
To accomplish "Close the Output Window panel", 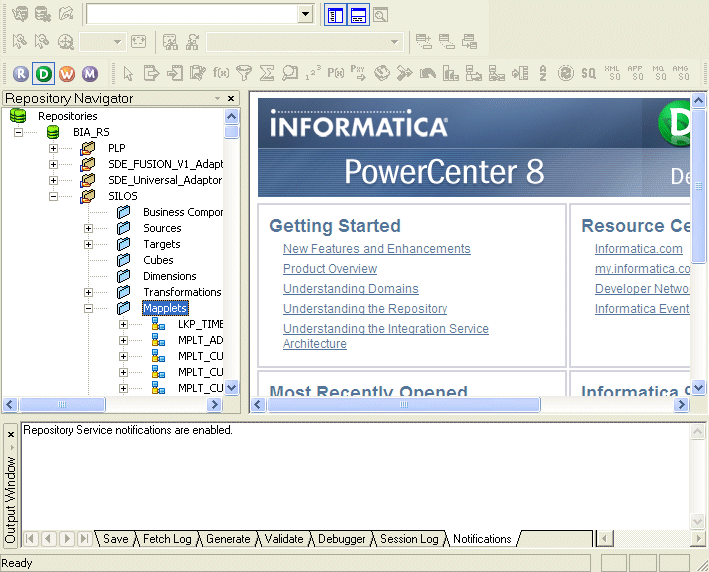I will click(11, 434).
